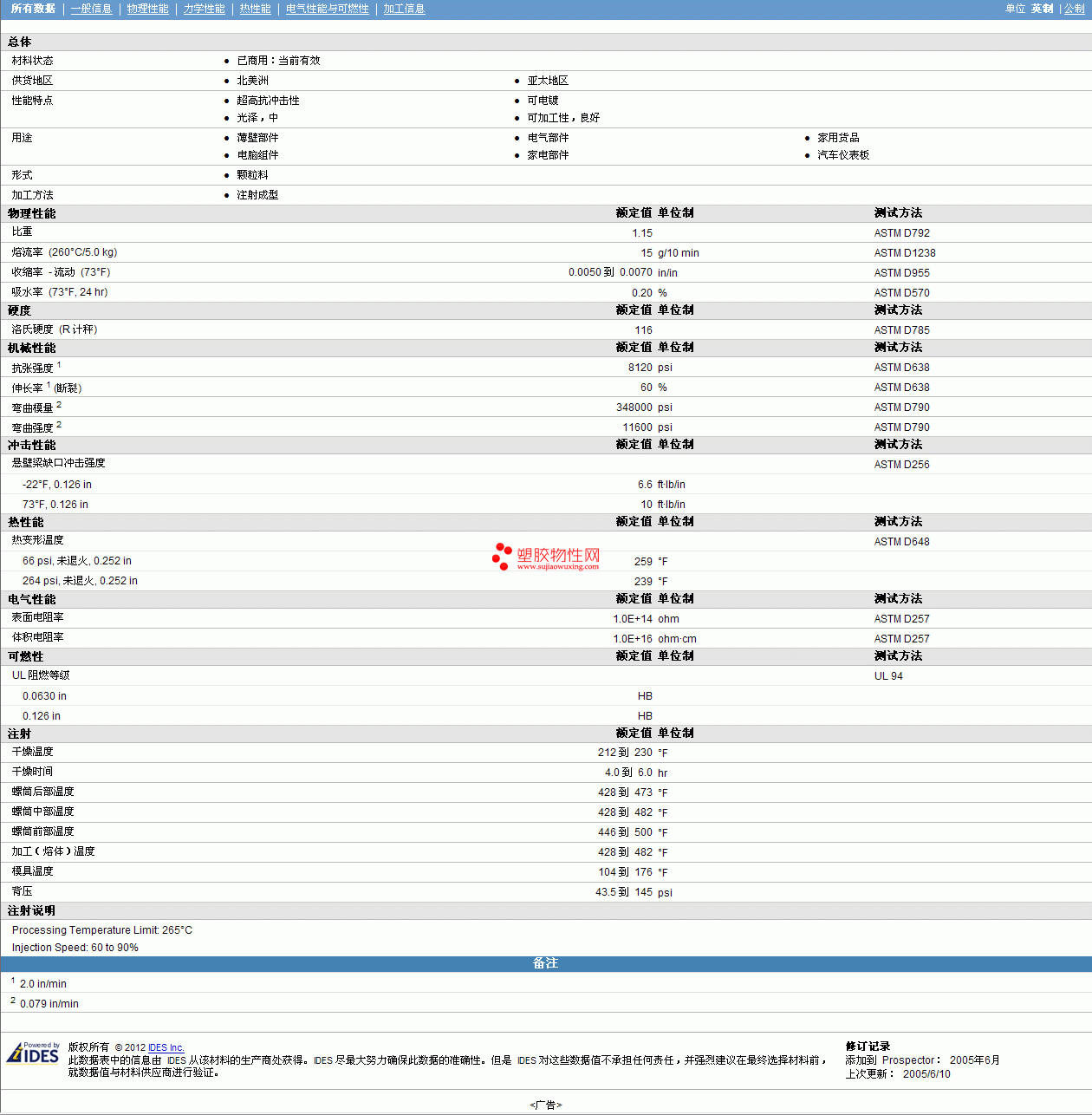Click the 可电镀 feature entry
Viewport: 1092px width, 1115px height.
click(543, 101)
